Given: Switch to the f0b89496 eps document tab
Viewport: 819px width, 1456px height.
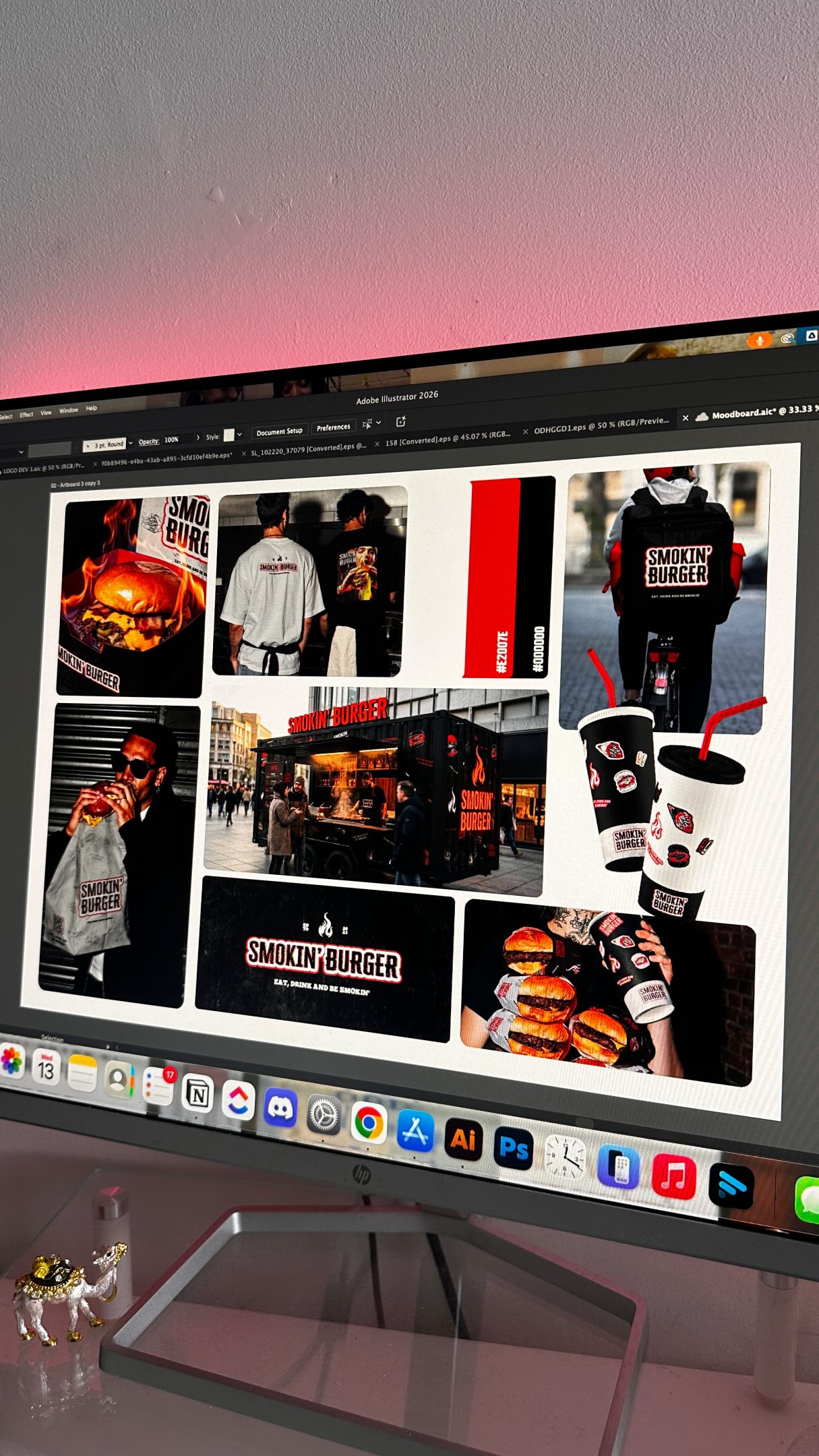Looking at the screenshot, I should coord(166,459).
